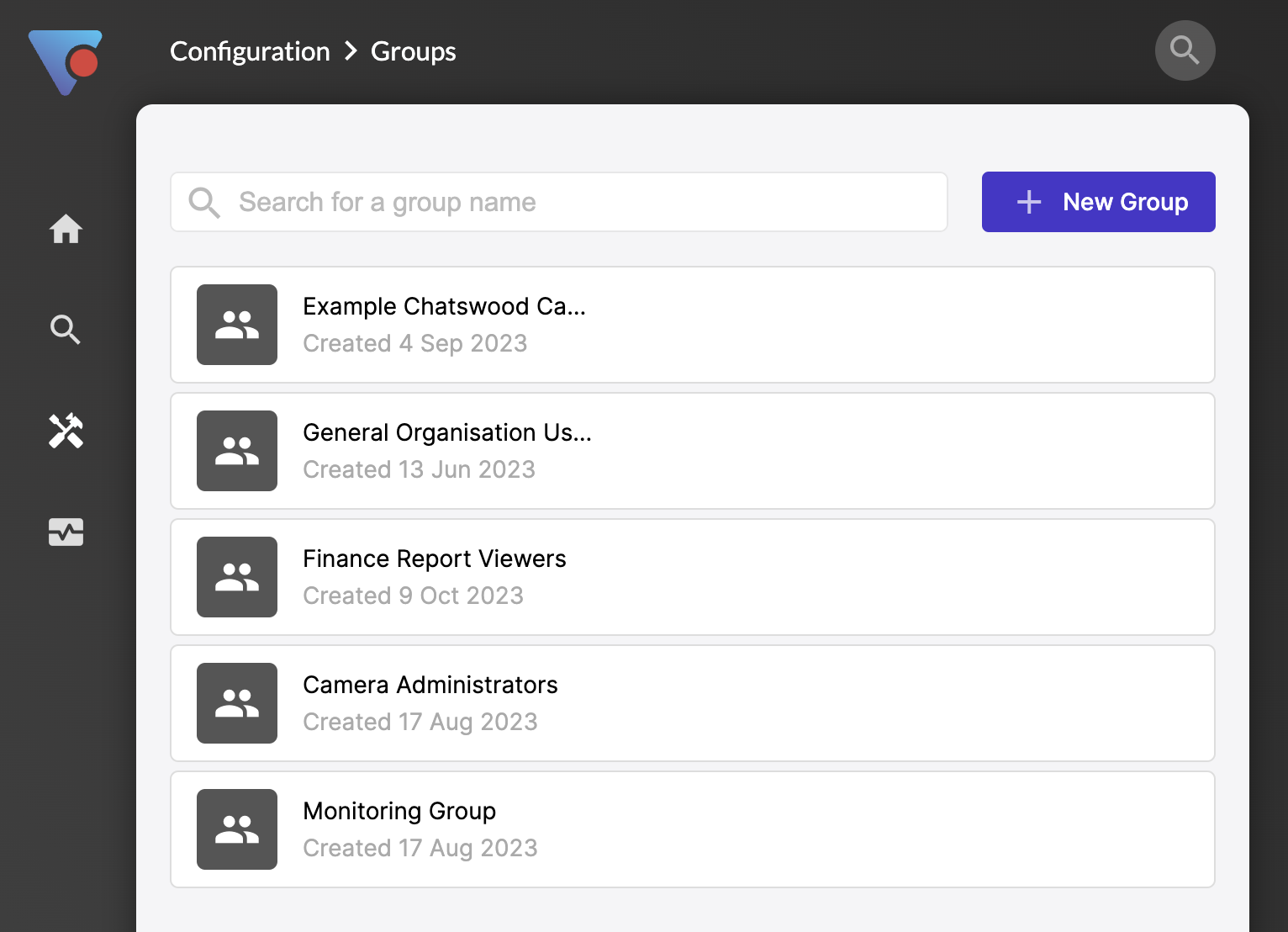Click the round search button in header

pos(1185,50)
